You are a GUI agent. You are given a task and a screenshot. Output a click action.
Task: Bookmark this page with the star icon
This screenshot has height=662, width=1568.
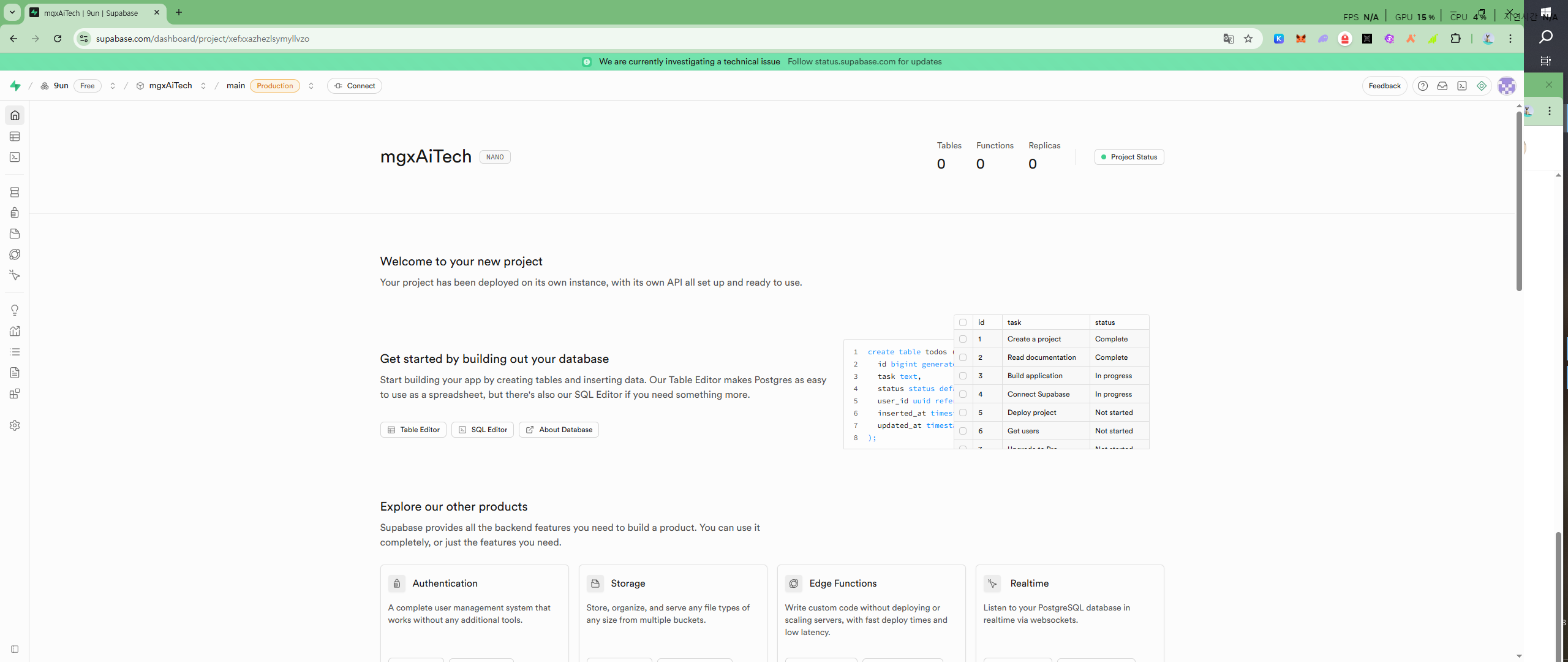tap(1248, 39)
